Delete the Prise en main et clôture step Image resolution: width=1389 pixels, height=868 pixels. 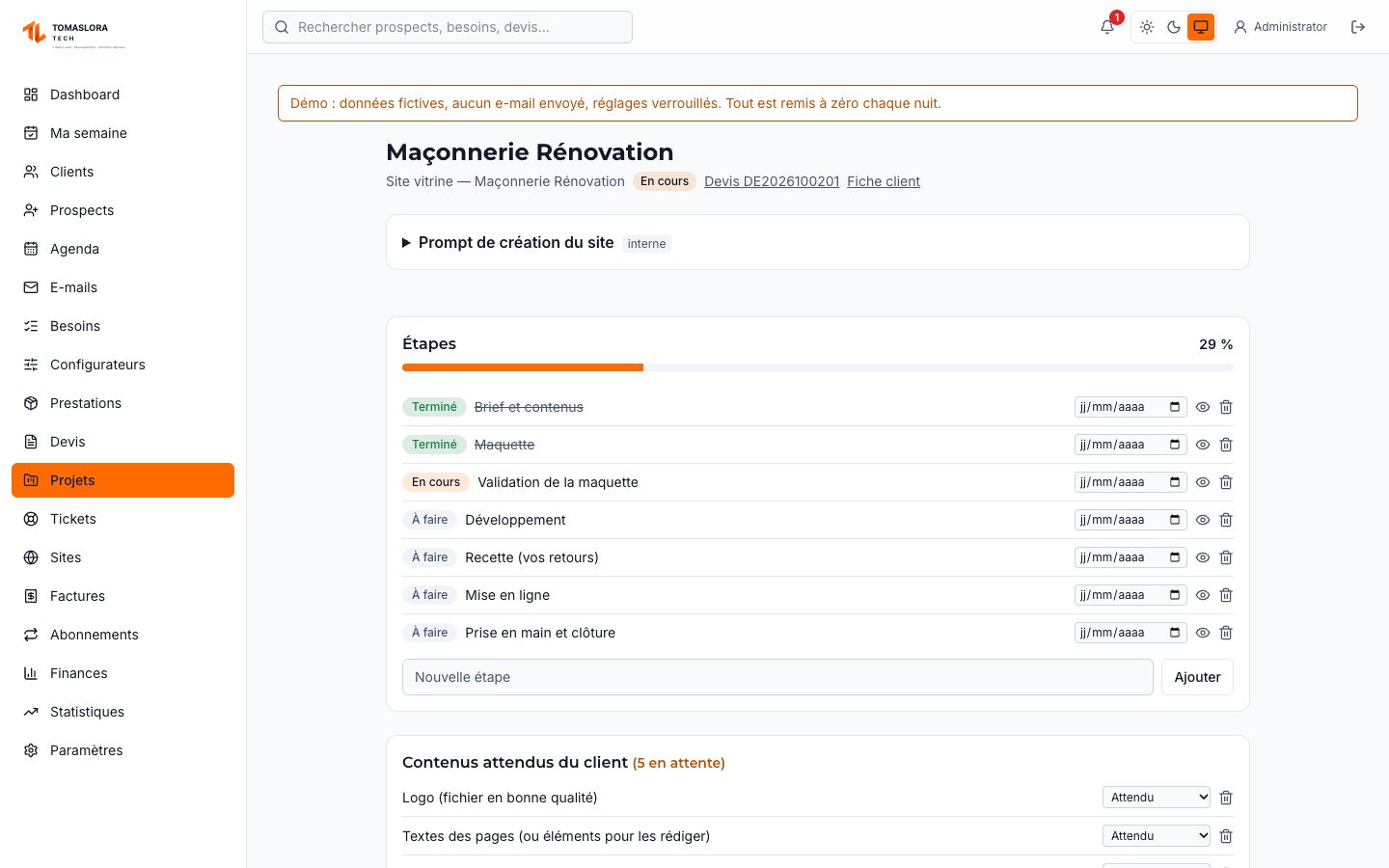1226,633
